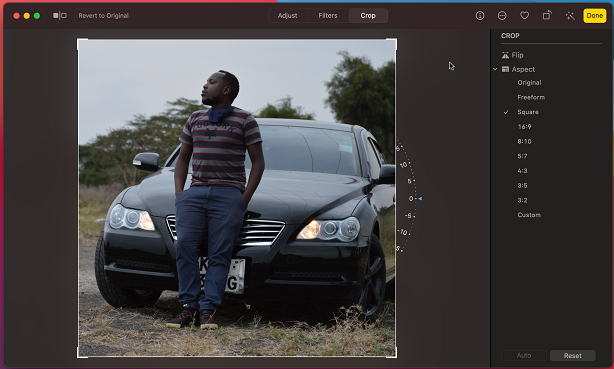Select the Freeform aspect ratio
614x369 pixels.
[531, 97]
